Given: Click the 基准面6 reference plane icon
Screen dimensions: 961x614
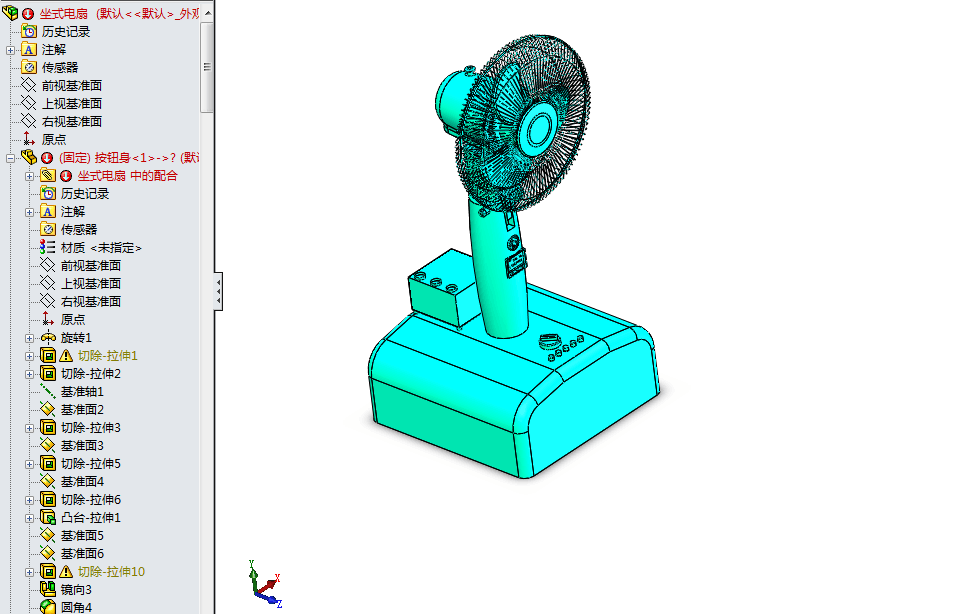Looking at the screenshot, I should tap(48, 553).
